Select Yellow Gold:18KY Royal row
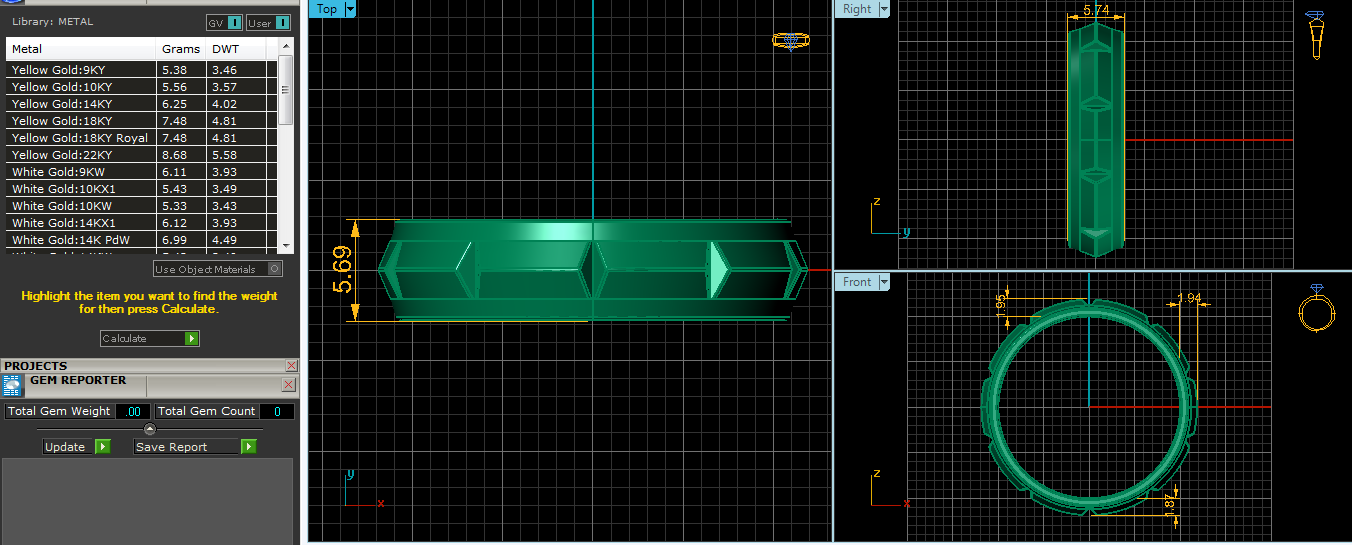 (x=80, y=138)
